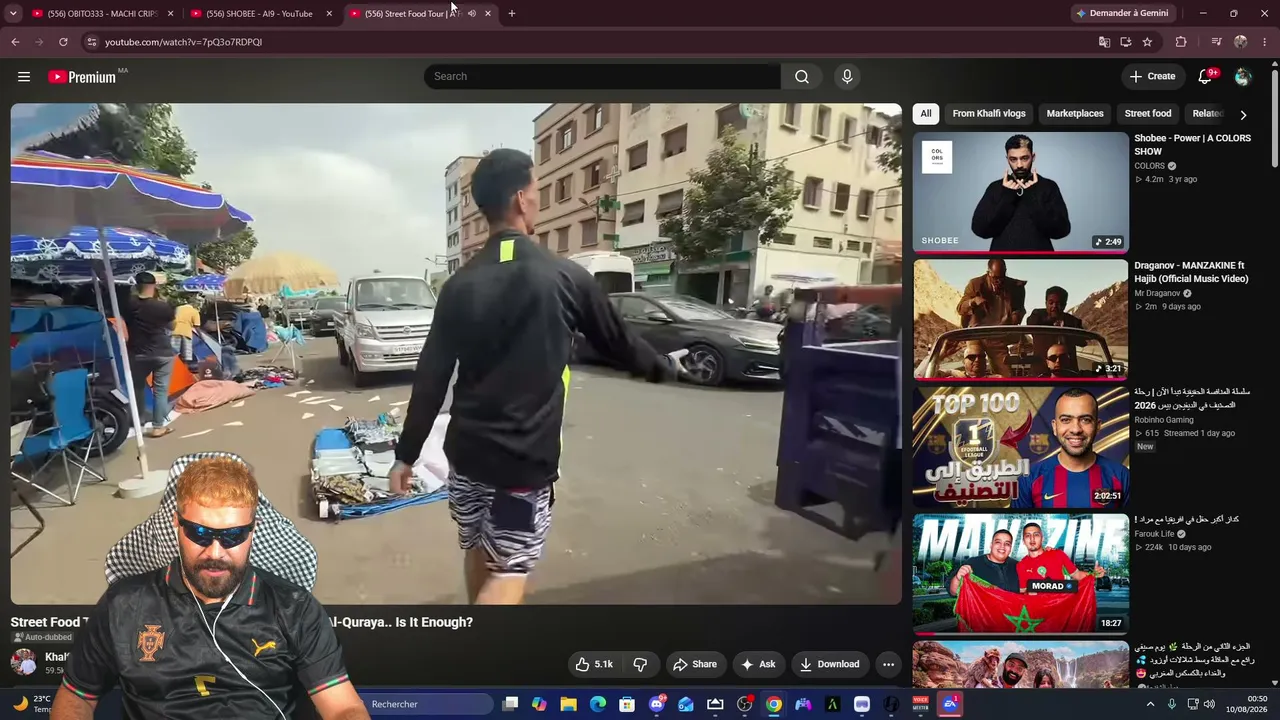Viewport: 1280px width, 720px height.
Task: Bookmark this page with the star
Action: coord(1147,42)
